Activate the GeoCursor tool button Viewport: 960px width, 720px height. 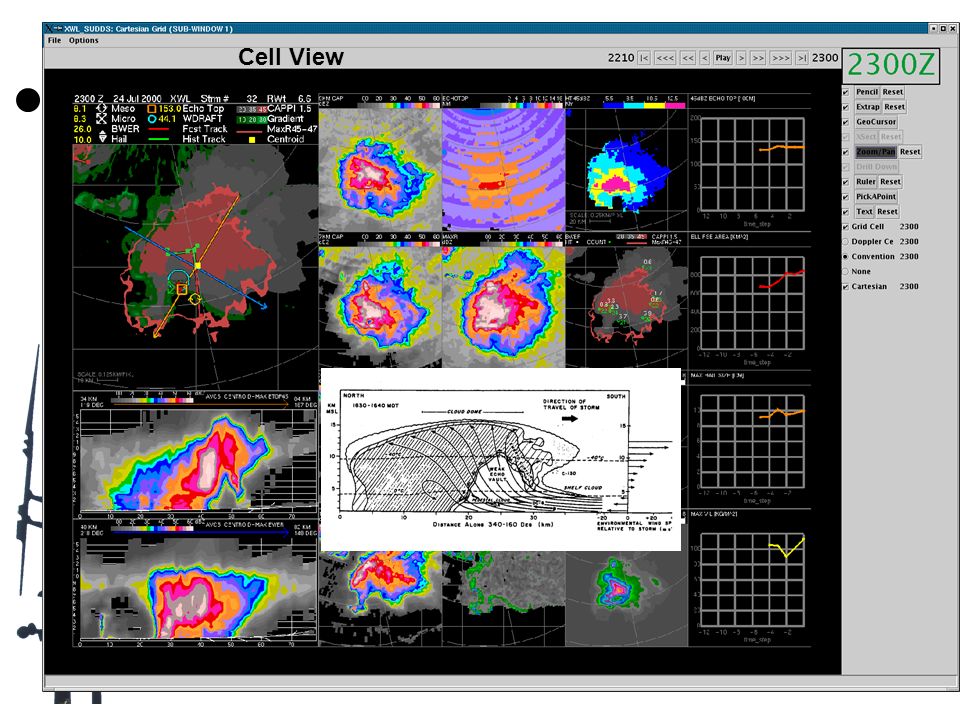click(876, 122)
